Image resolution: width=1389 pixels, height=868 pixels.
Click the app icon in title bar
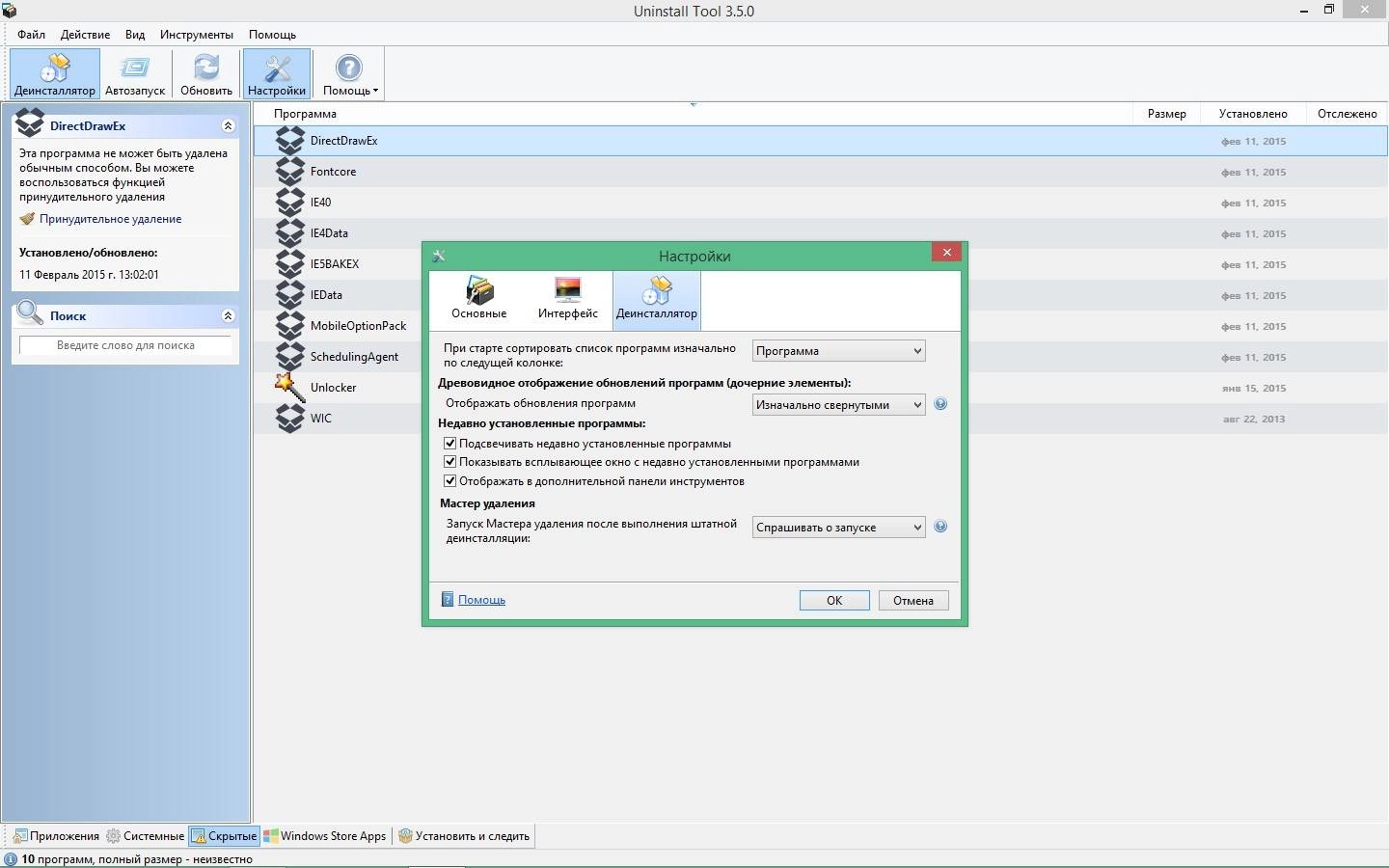click(9, 11)
